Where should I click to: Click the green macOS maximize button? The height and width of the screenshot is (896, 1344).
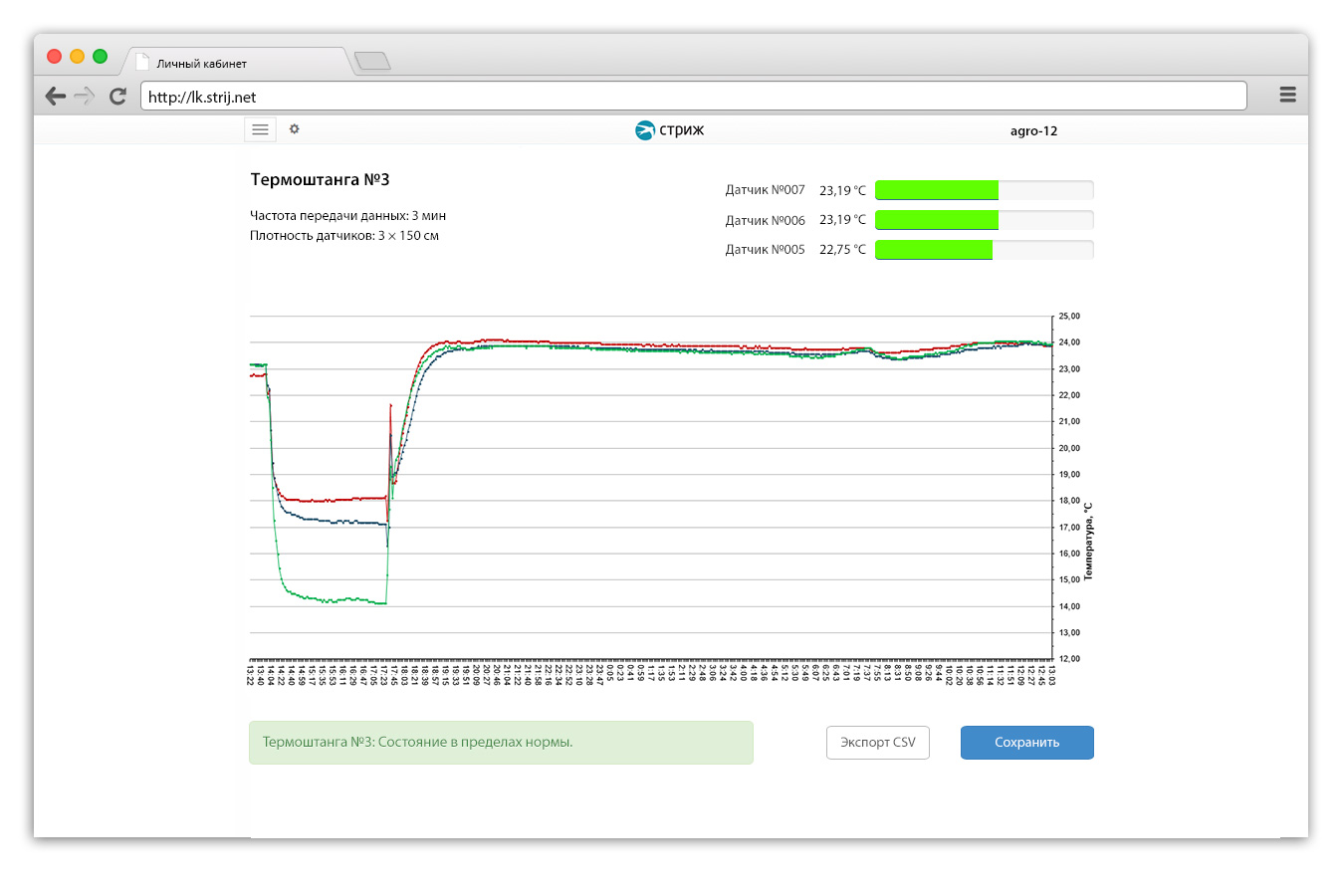click(x=100, y=56)
